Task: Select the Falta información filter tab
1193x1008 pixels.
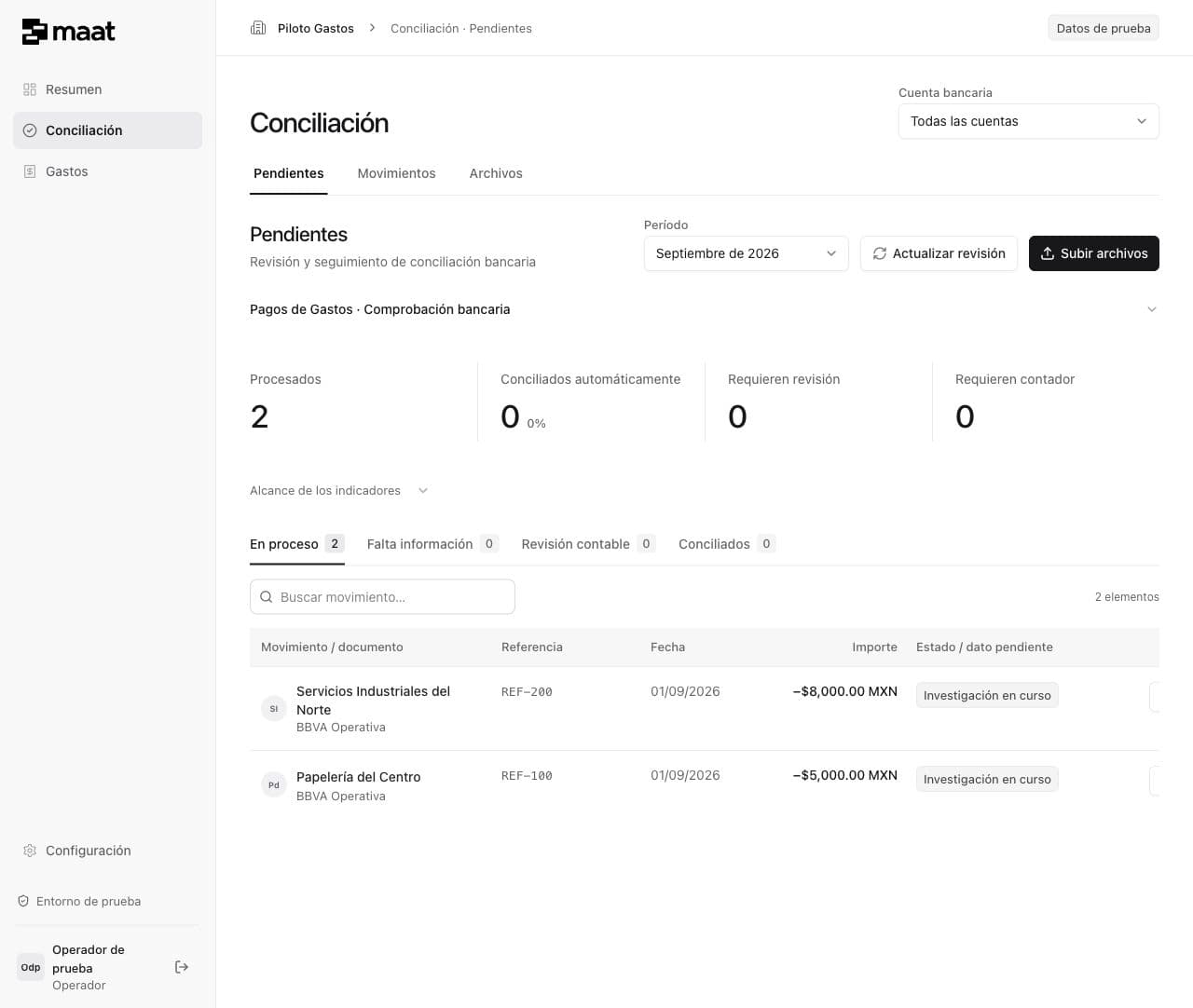Action: coord(432,544)
